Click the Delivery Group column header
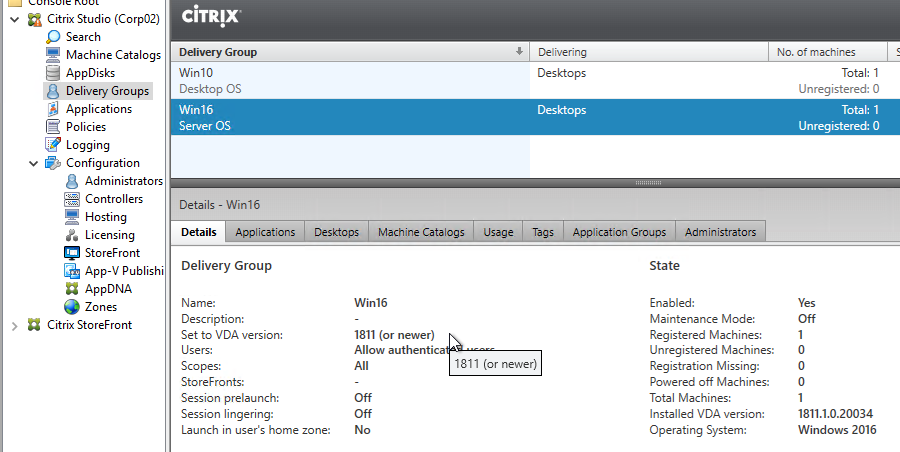 (350, 52)
